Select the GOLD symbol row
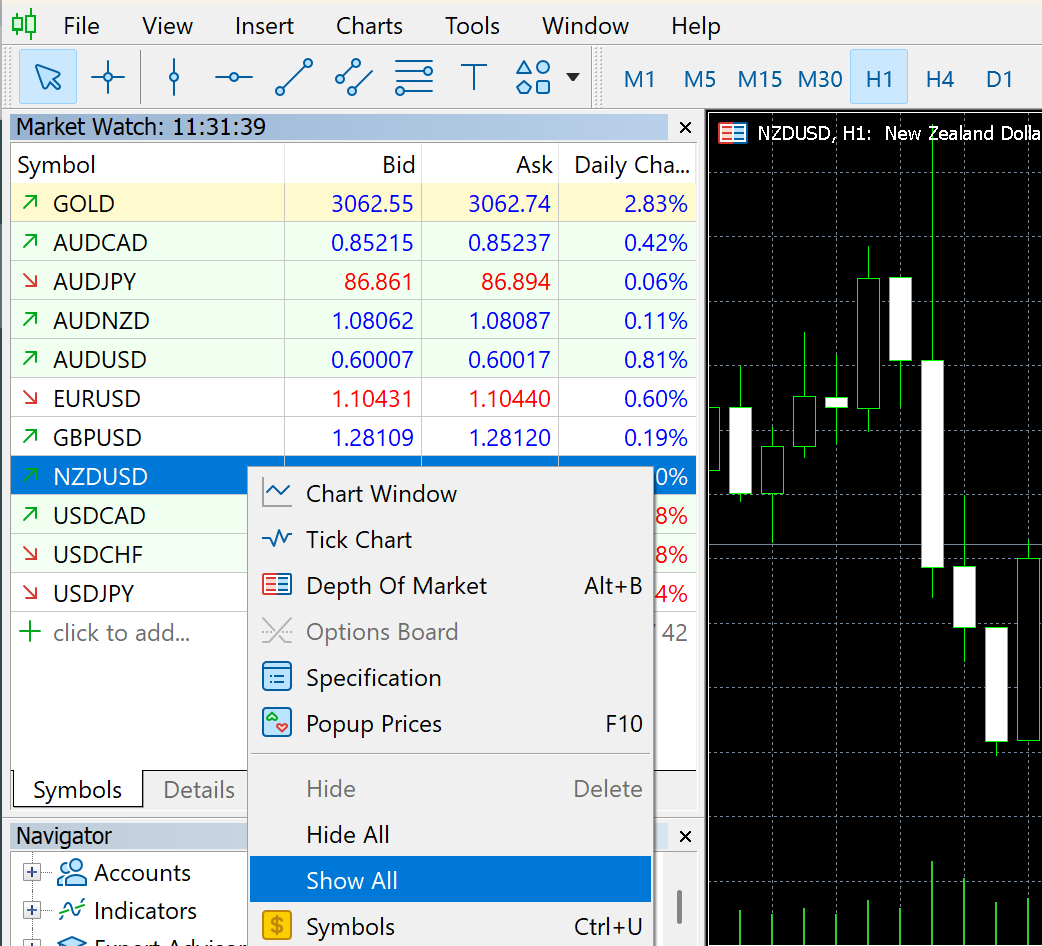 pyautogui.click(x=84, y=204)
